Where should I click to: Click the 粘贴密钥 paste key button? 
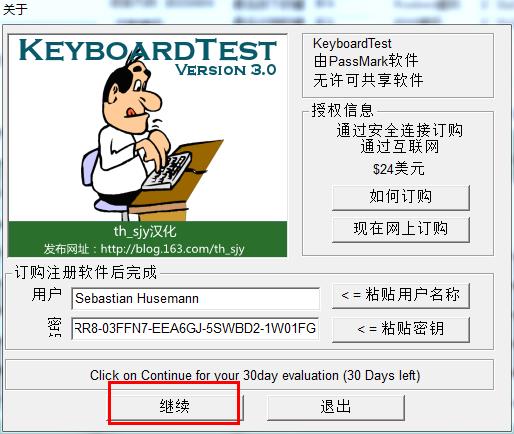coord(401,329)
